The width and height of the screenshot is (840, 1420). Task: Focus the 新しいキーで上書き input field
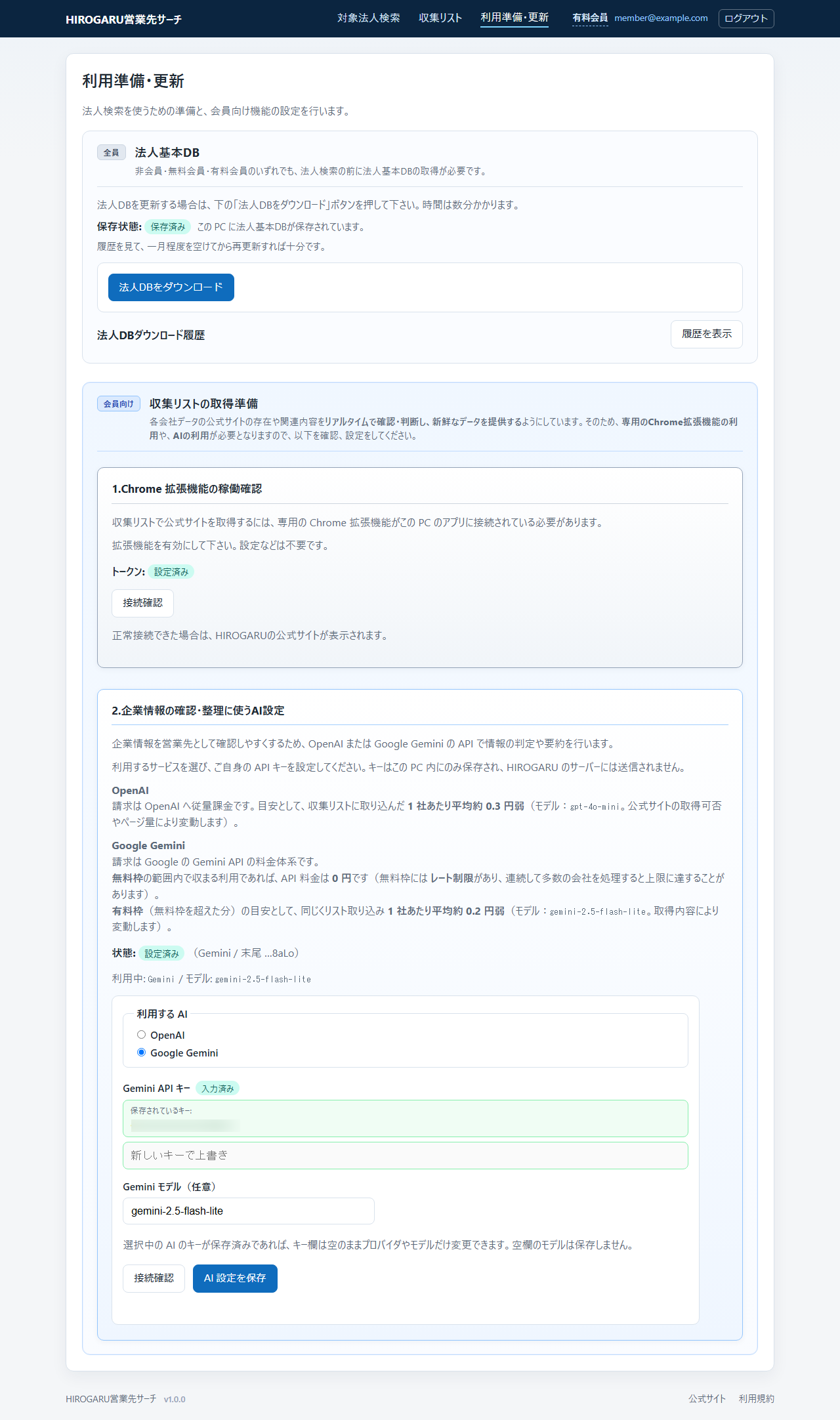[x=406, y=1156]
